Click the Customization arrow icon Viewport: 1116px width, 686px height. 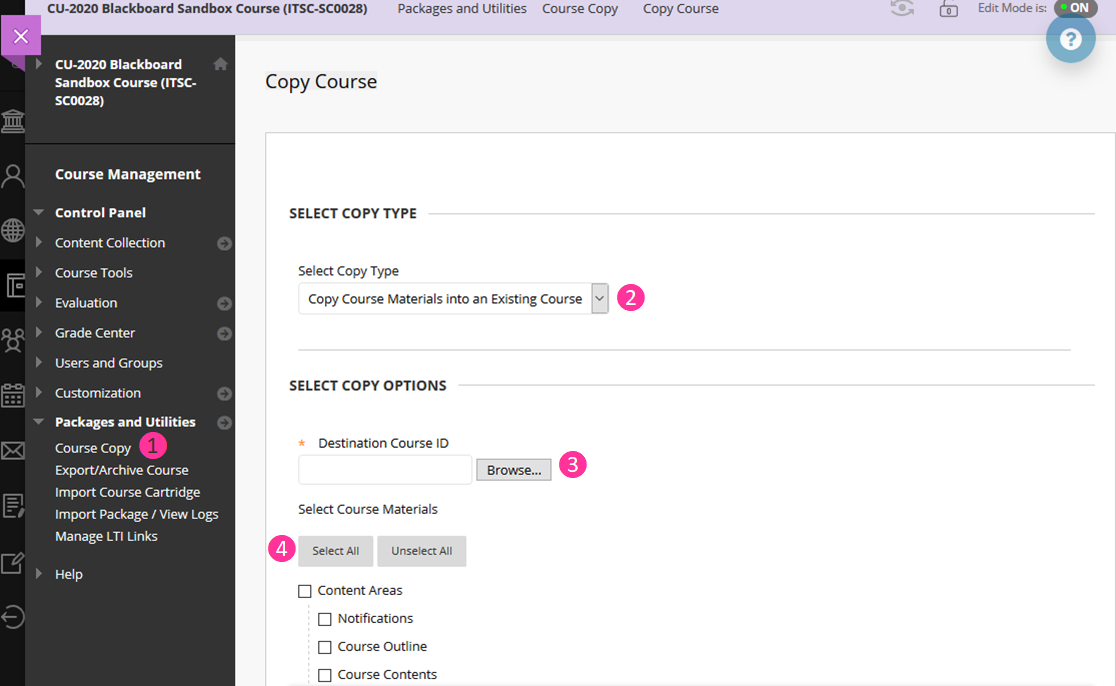click(224, 394)
